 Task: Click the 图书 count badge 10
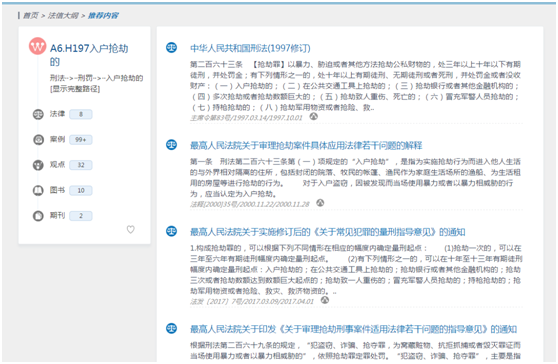click(81, 190)
